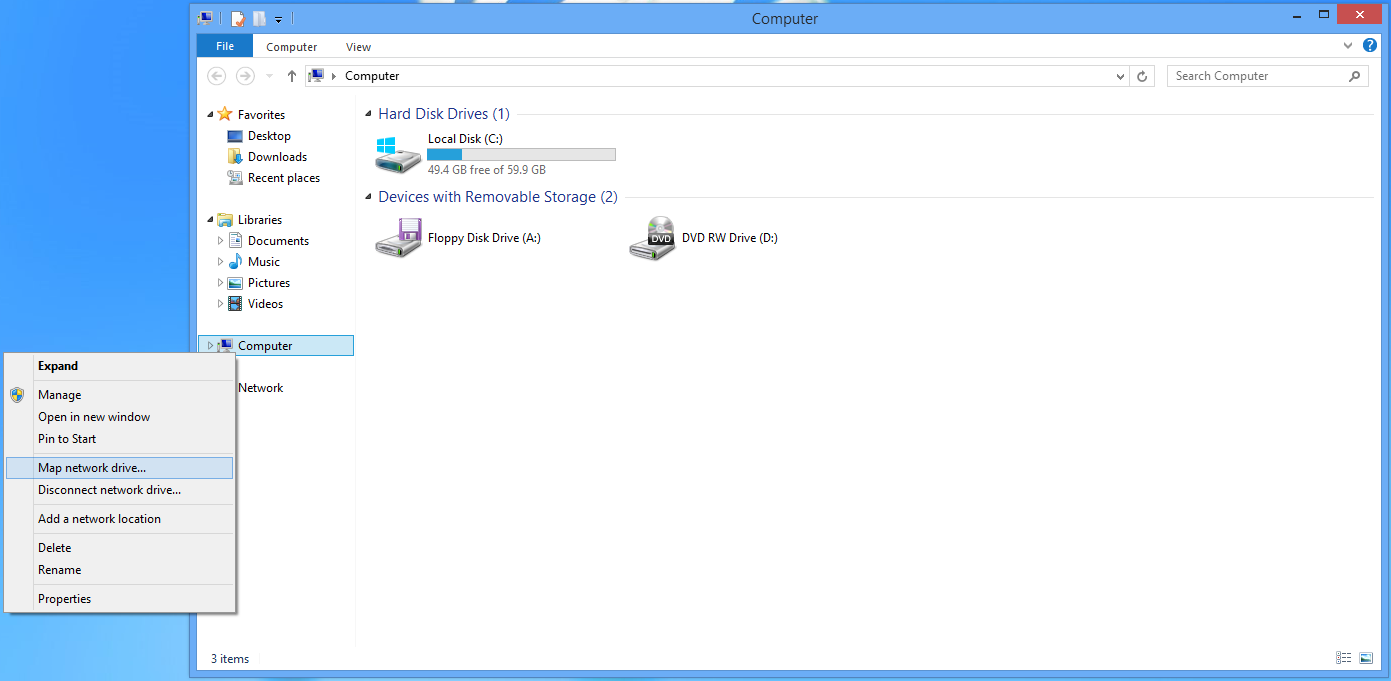Screen dimensions: 1391x681
Task: Open the DVD RW Drive (D:)
Action: pyautogui.click(x=652, y=238)
